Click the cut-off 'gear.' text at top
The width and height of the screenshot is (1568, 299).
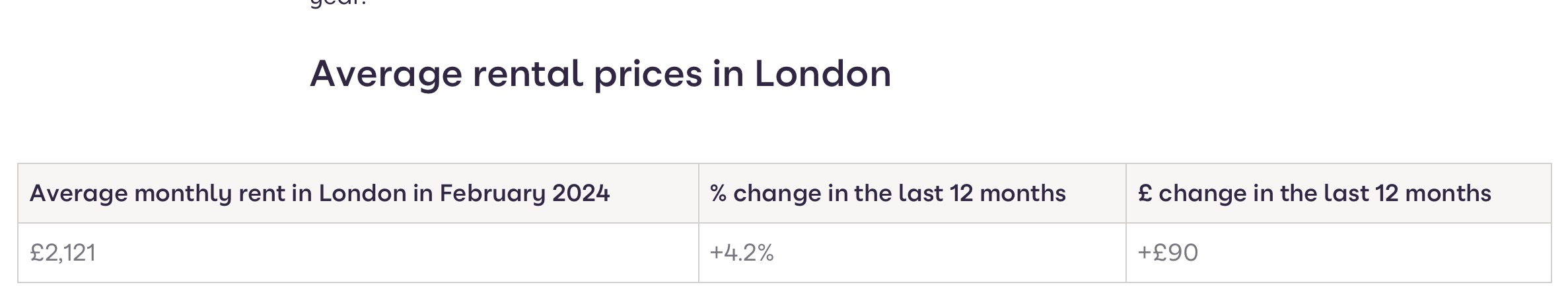(338, 3)
